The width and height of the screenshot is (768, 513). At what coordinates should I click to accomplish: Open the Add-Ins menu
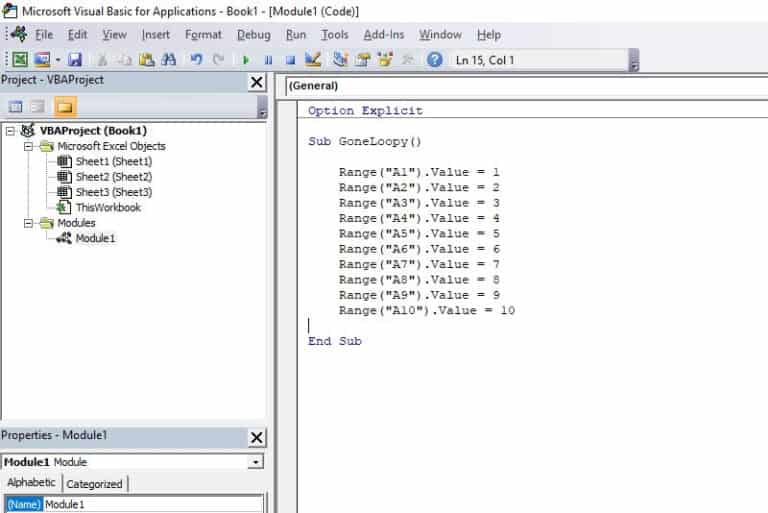(x=384, y=35)
